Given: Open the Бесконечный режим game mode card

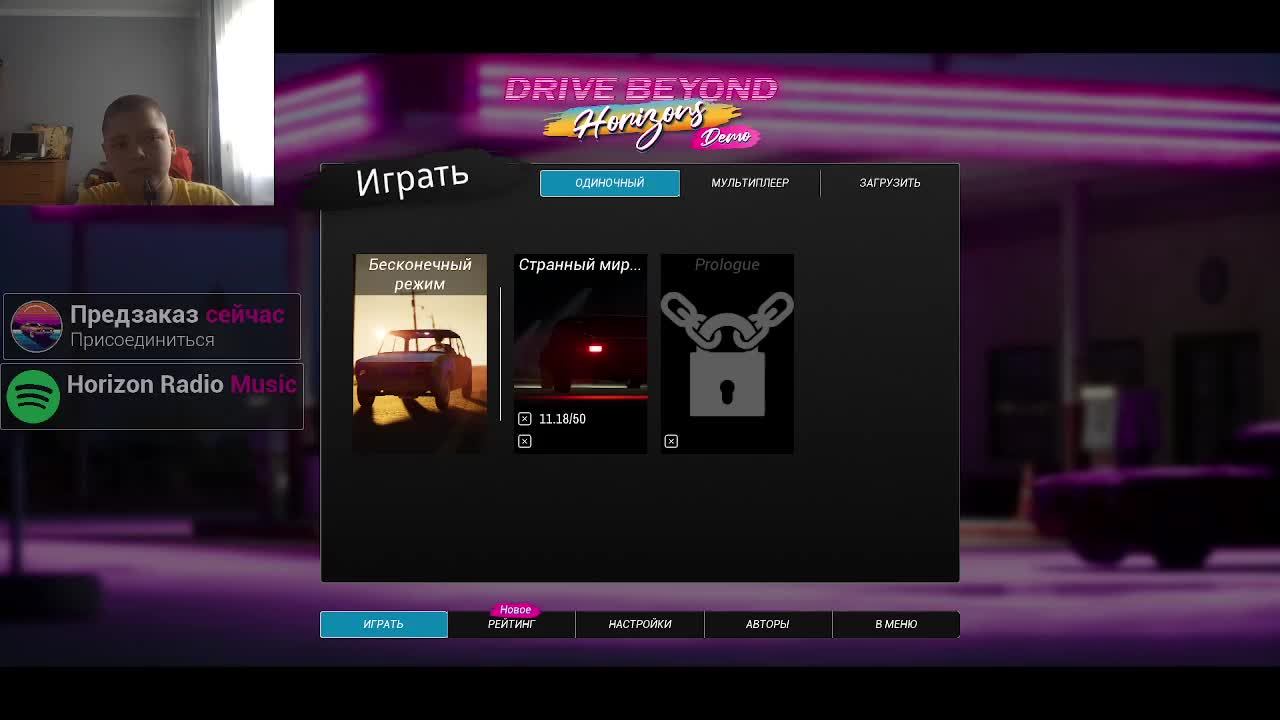Looking at the screenshot, I should tap(420, 354).
